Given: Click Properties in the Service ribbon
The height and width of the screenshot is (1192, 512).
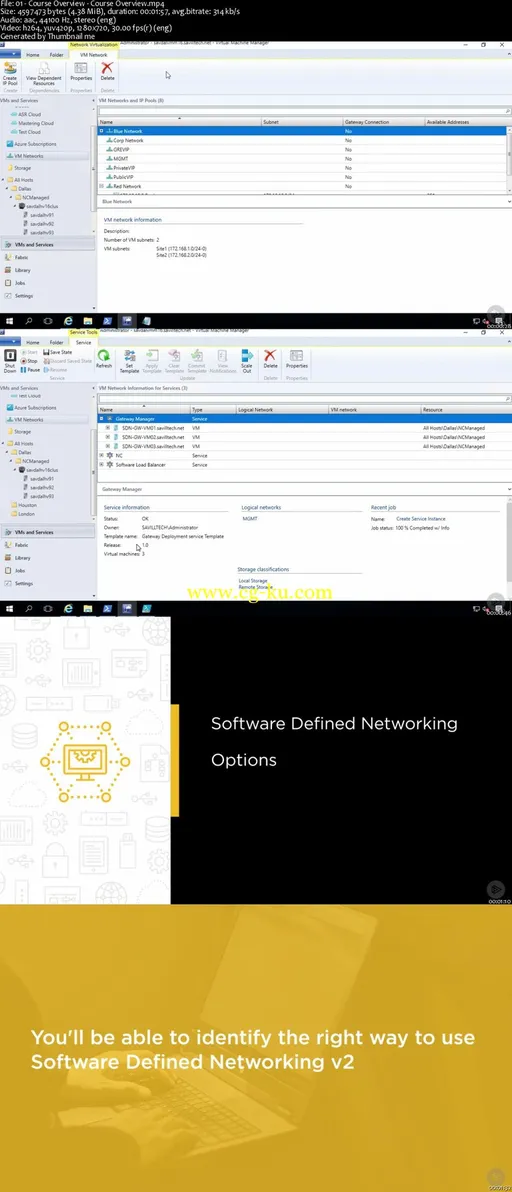Looking at the screenshot, I should click(296, 359).
